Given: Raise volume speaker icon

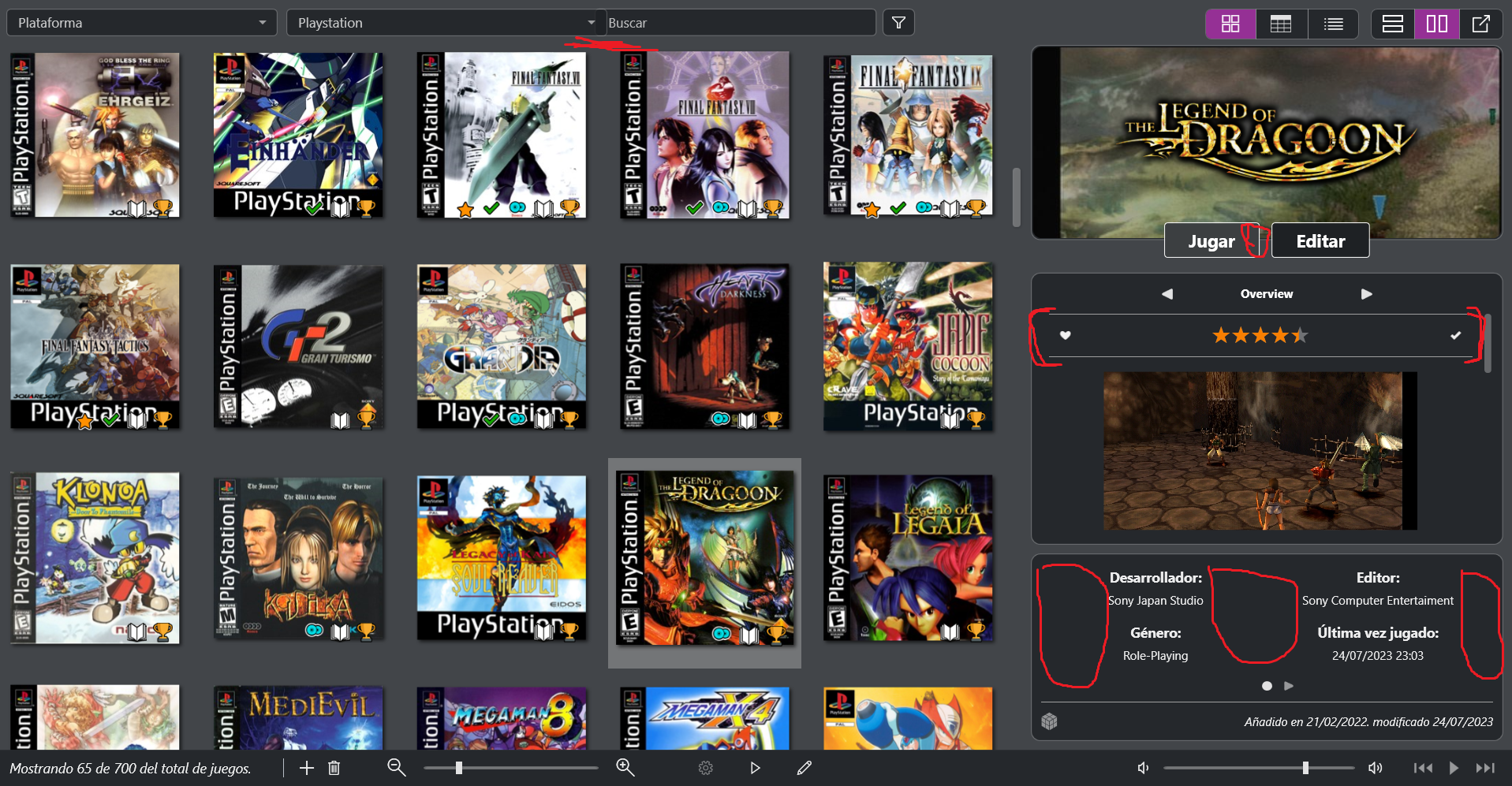Looking at the screenshot, I should [x=1375, y=768].
